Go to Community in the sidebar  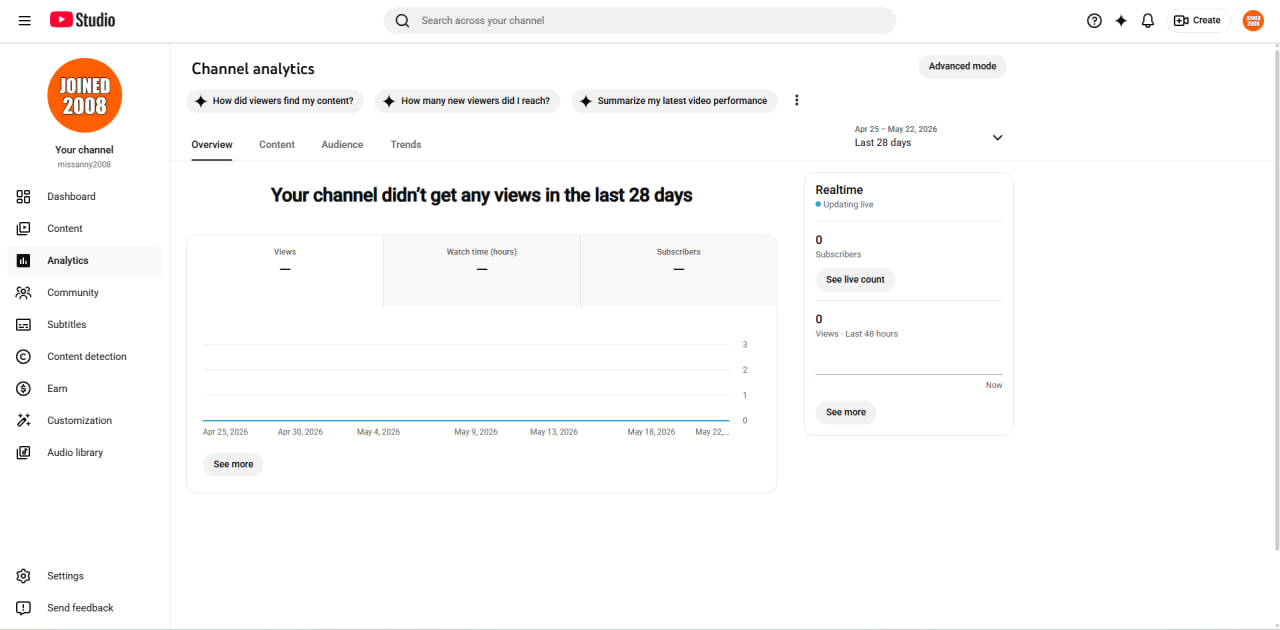[84, 292]
